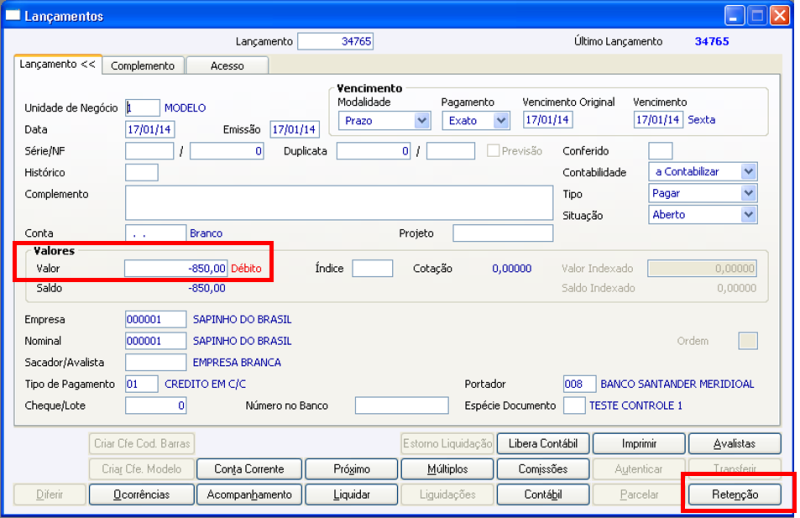Click the Emissão date field
This screenshot has width=800, height=518.
click(294, 130)
